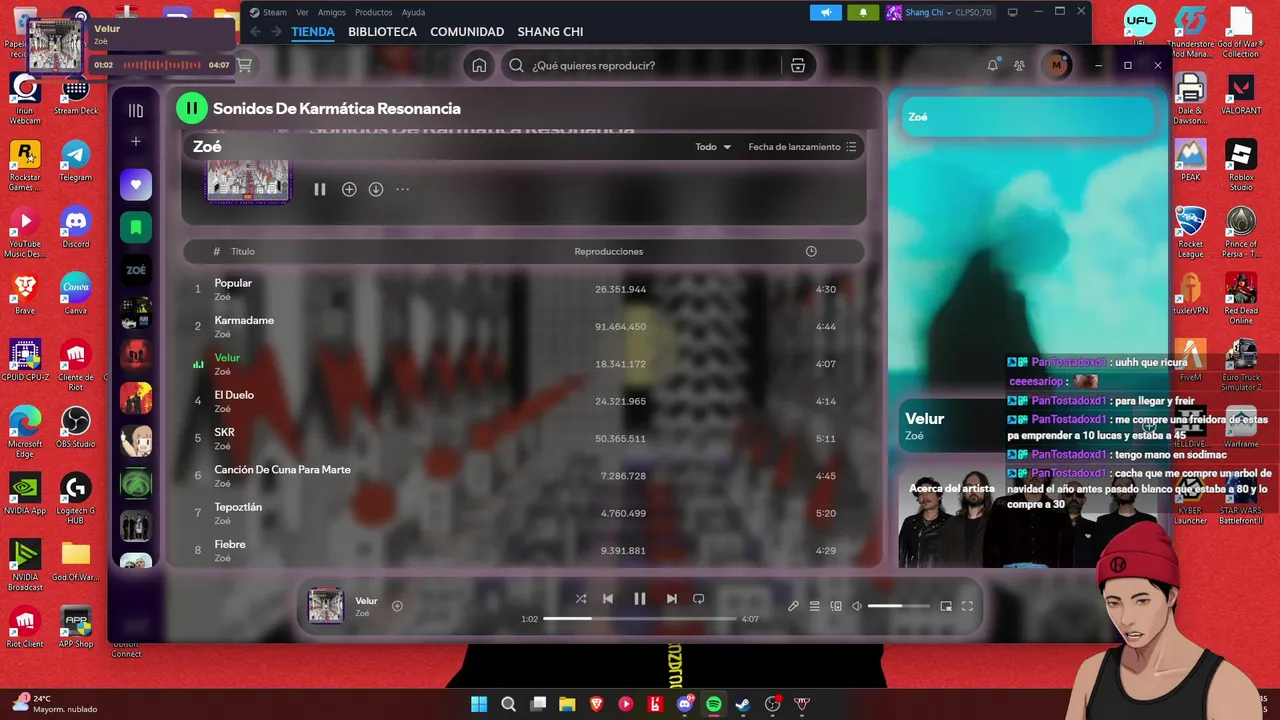Viewport: 1280px width, 720px height.
Task: Create a playlist with the plus icon
Action: [136, 142]
